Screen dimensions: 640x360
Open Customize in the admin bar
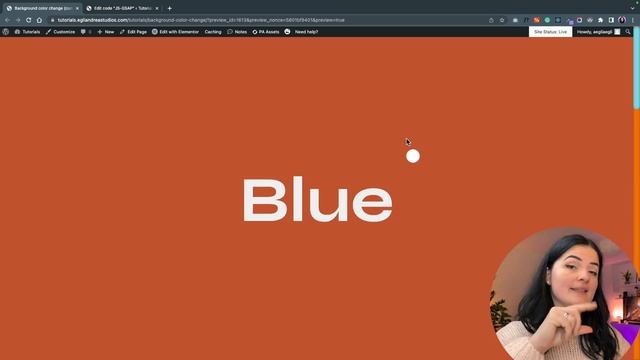(60, 32)
